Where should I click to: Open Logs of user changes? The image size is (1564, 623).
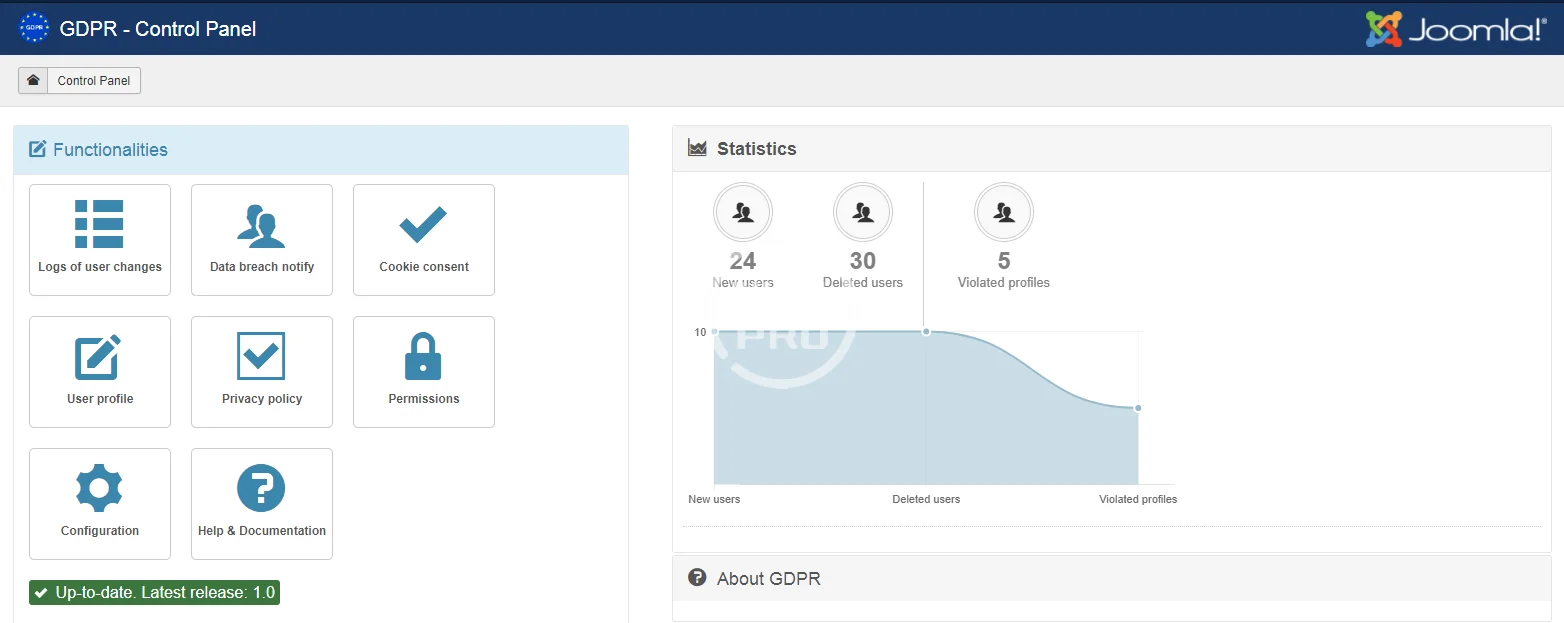100,239
